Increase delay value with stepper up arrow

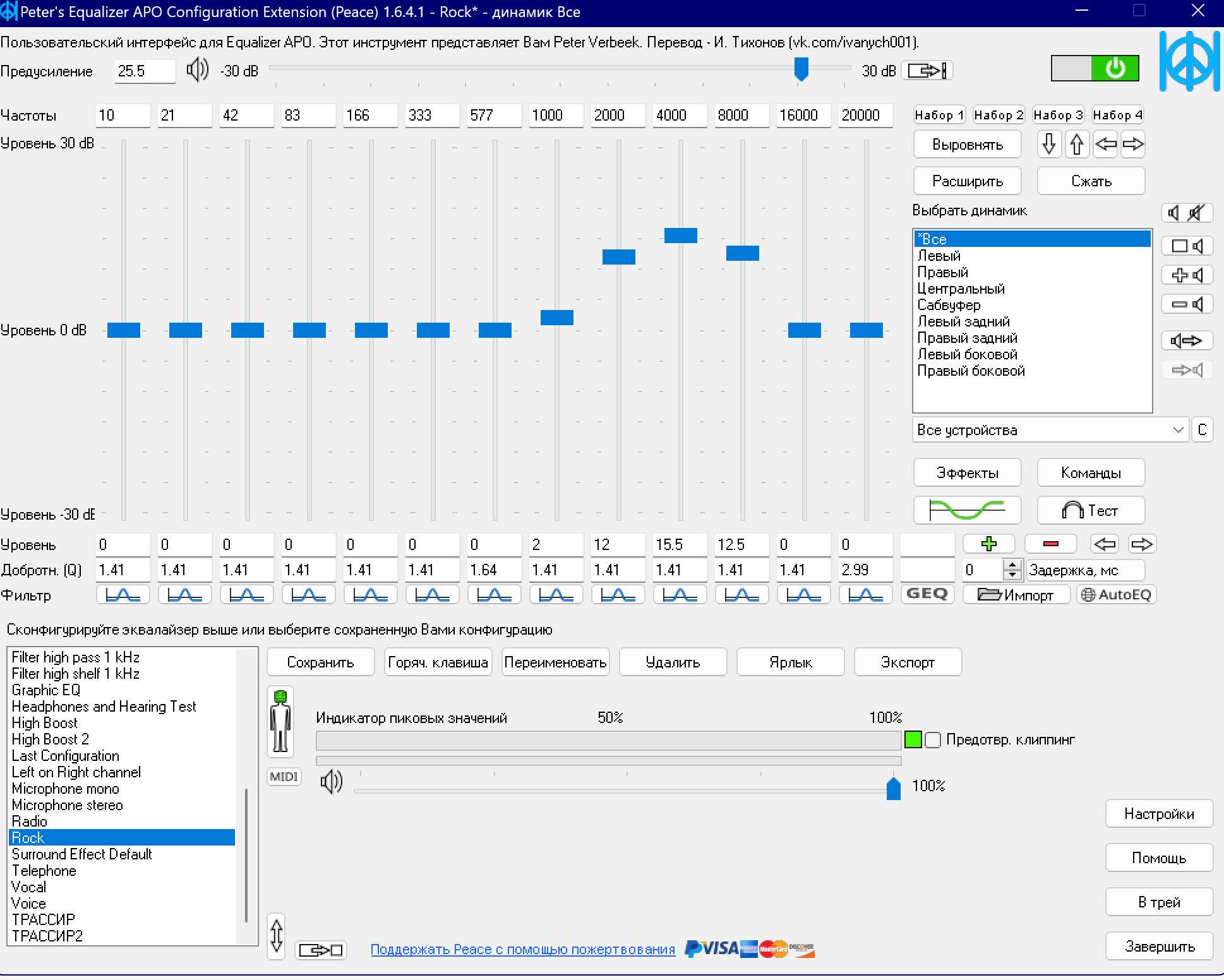point(1012,565)
